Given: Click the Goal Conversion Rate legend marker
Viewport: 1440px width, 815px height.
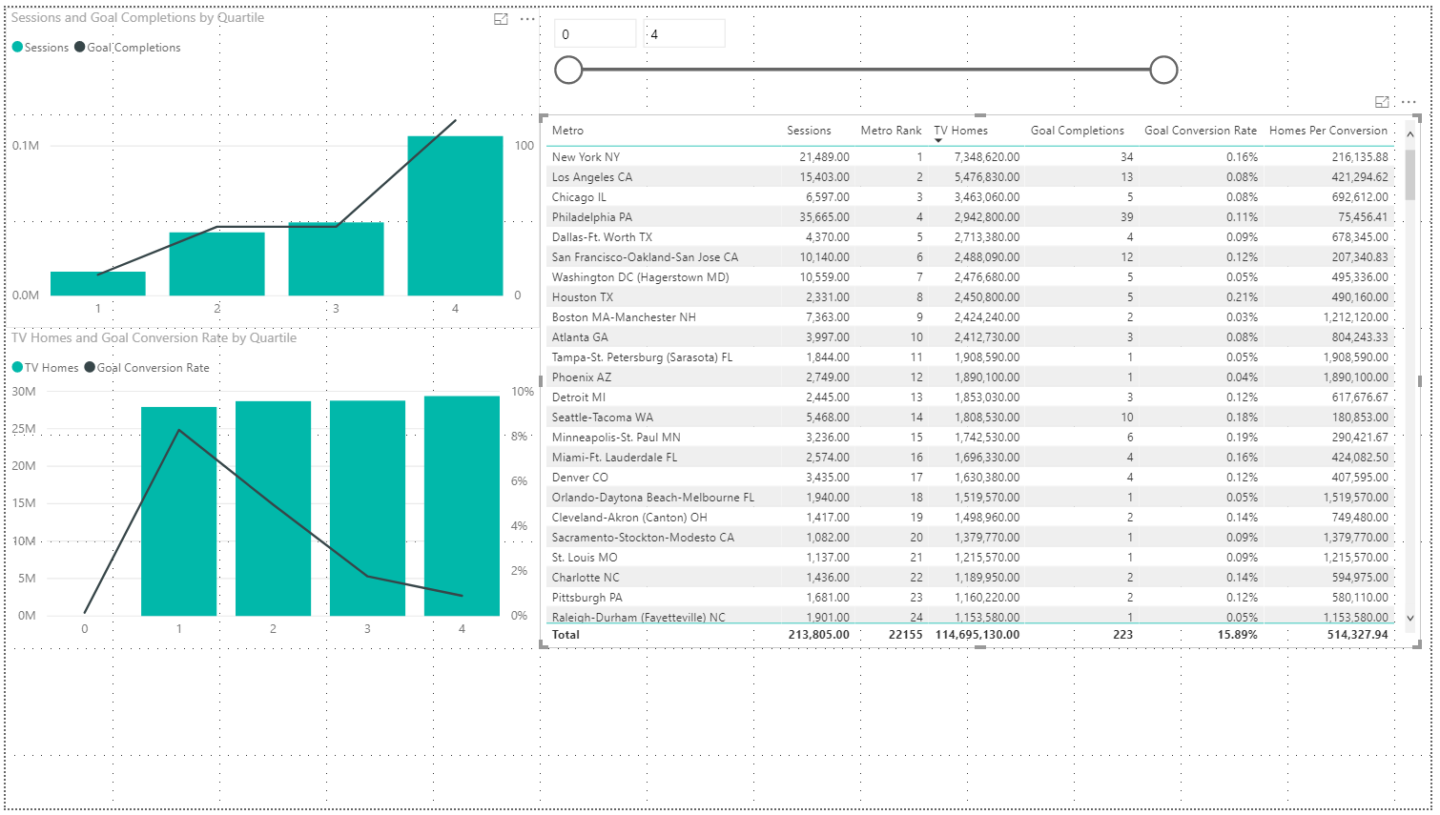Looking at the screenshot, I should click(89, 368).
